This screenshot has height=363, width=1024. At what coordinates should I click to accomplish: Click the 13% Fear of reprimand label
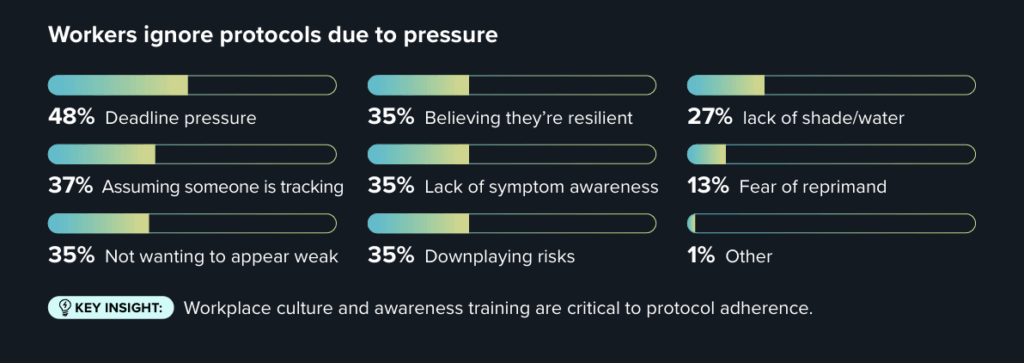click(787, 187)
